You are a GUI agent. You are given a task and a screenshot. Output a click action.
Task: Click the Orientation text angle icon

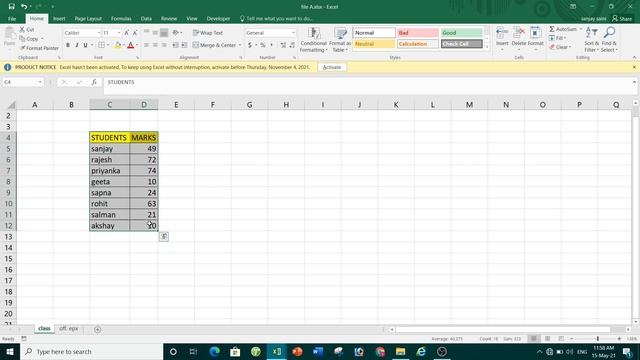176,33
